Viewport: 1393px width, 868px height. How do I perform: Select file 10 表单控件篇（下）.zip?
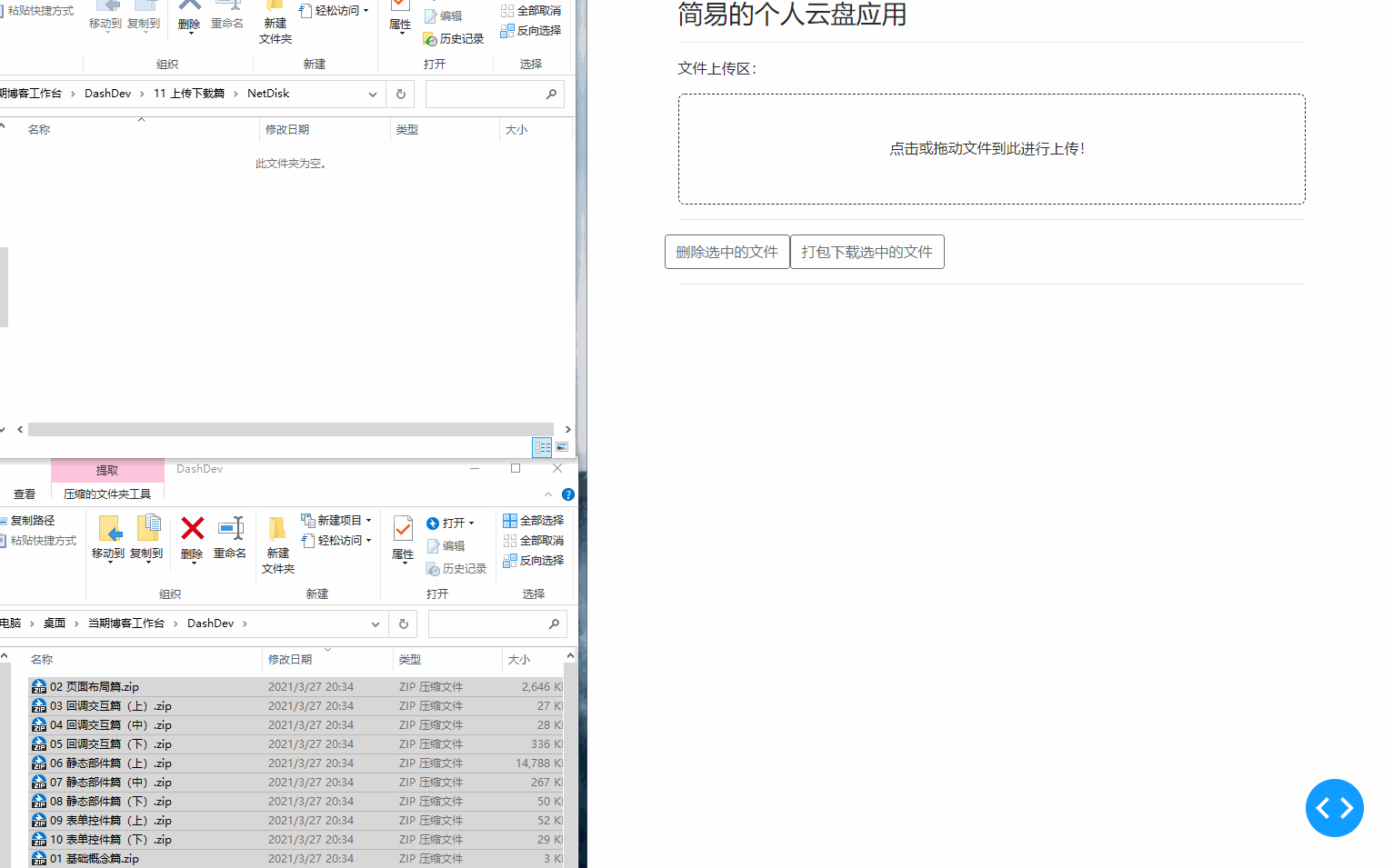pyautogui.click(x=296, y=840)
